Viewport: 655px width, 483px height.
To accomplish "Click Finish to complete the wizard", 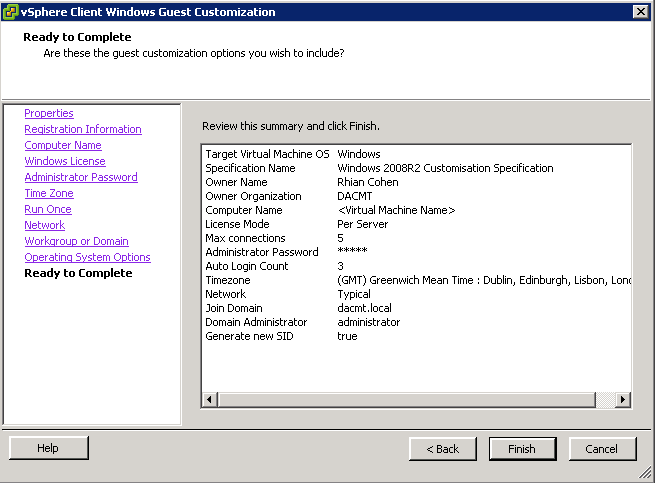I will click(522, 449).
